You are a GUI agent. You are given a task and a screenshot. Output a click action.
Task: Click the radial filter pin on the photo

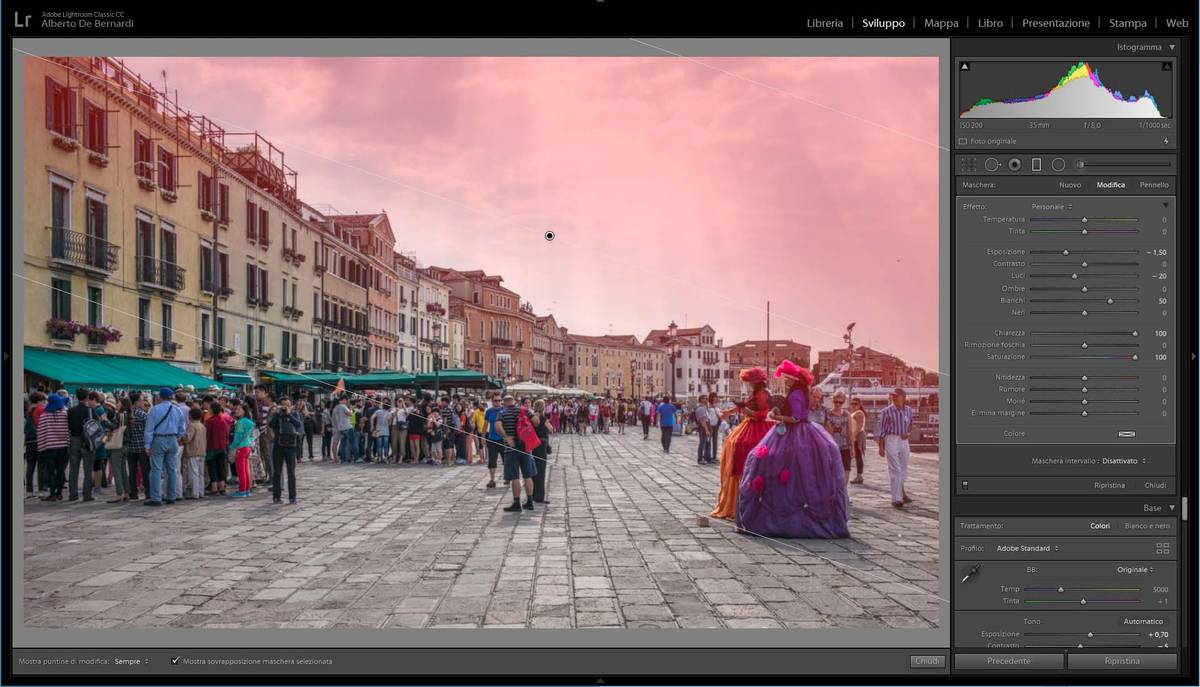coord(549,236)
